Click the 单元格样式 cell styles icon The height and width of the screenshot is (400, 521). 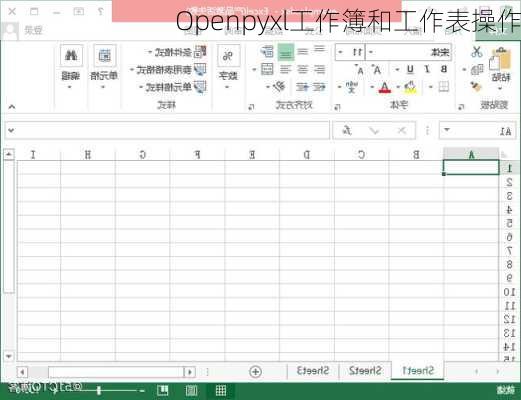tap(200, 87)
